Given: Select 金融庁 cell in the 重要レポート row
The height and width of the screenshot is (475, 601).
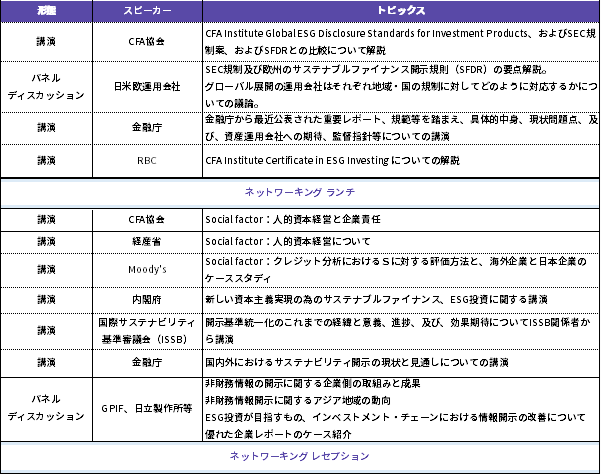Looking at the screenshot, I should pyautogui.click(x=147, y=128).
